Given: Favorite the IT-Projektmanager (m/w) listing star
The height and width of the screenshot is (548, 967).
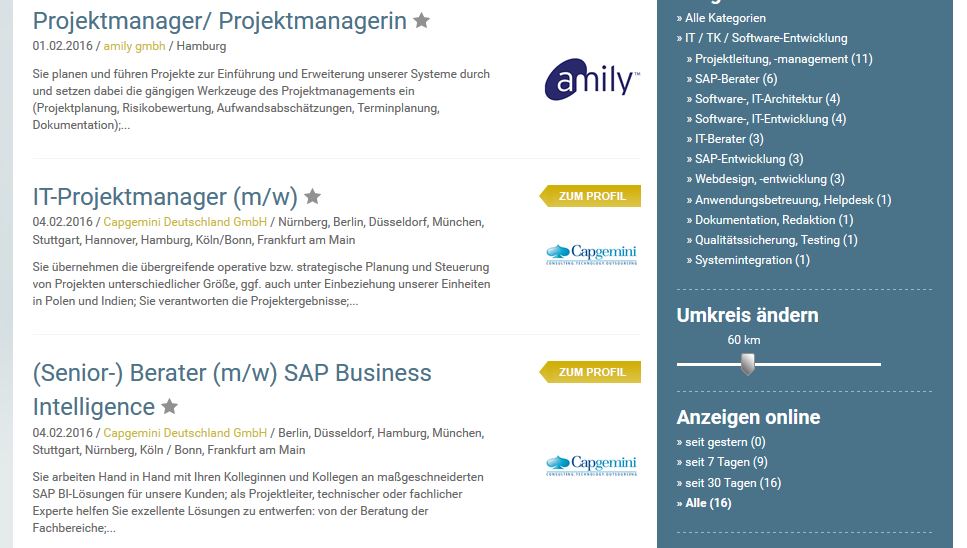Looking at the screenshot, I should tap(312, 197).
